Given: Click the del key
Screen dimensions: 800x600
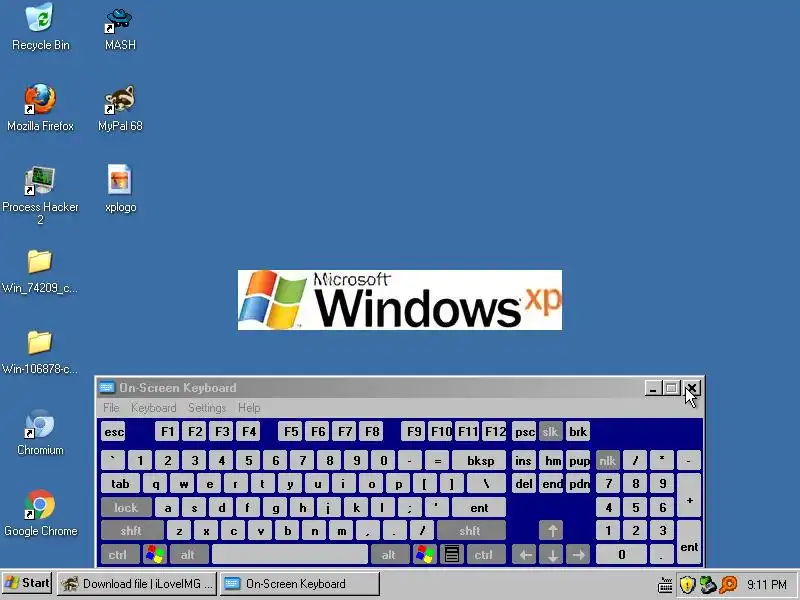Looking at the screenshot, I should [524, 484].
